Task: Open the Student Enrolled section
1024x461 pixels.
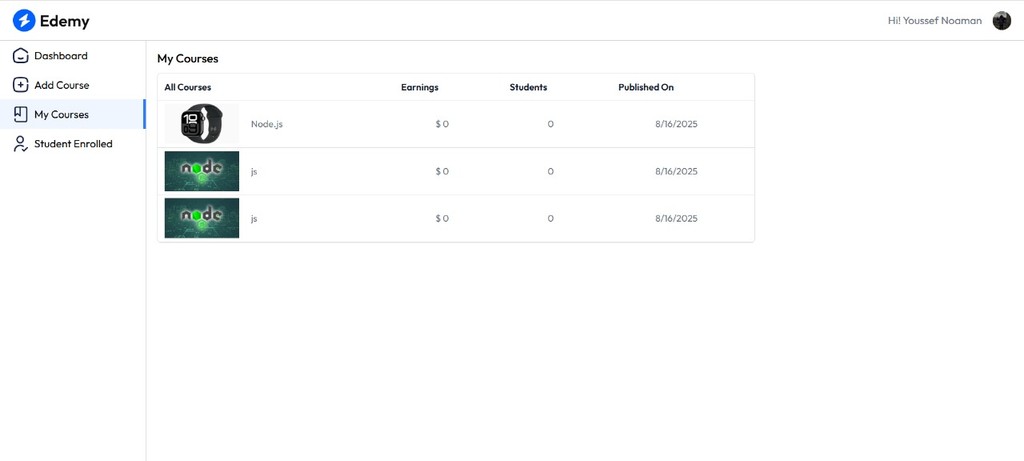Action: 73,144
